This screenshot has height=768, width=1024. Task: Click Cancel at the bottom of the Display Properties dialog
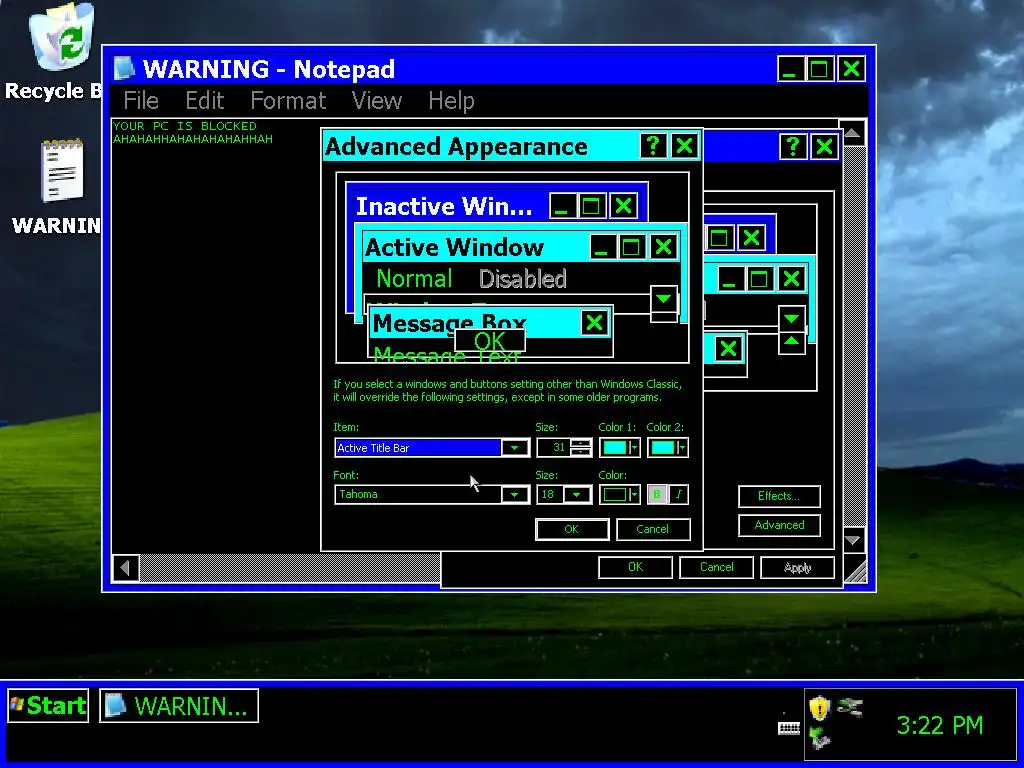pos(716,567)
